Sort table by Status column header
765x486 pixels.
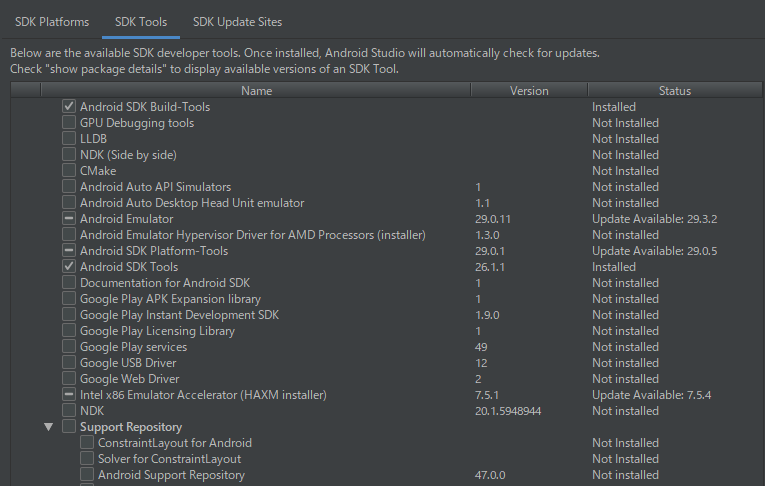(x=675, y=91)
